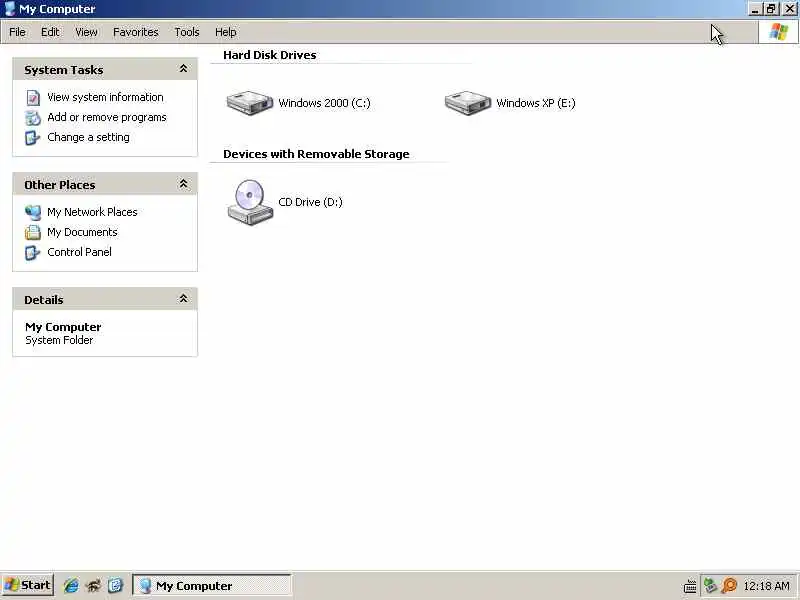Launch Internet Explorer from quick launch
Image resolution: width=800 pixels, height=600 pixels.
click(x=71, y=585)
